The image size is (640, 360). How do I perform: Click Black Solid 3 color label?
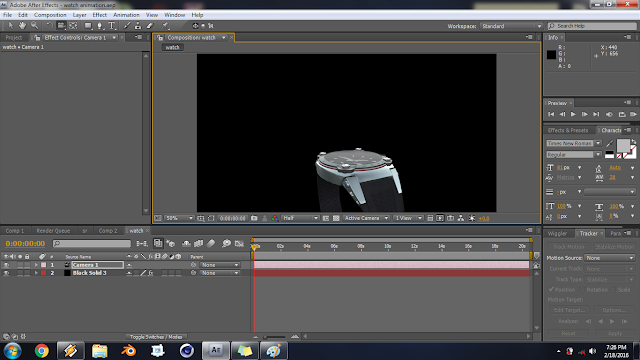pos(43,273)
